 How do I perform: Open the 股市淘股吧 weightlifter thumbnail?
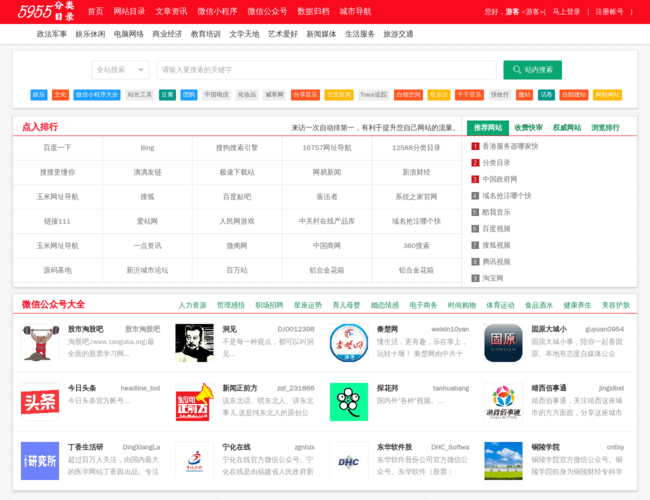point(40,343)
